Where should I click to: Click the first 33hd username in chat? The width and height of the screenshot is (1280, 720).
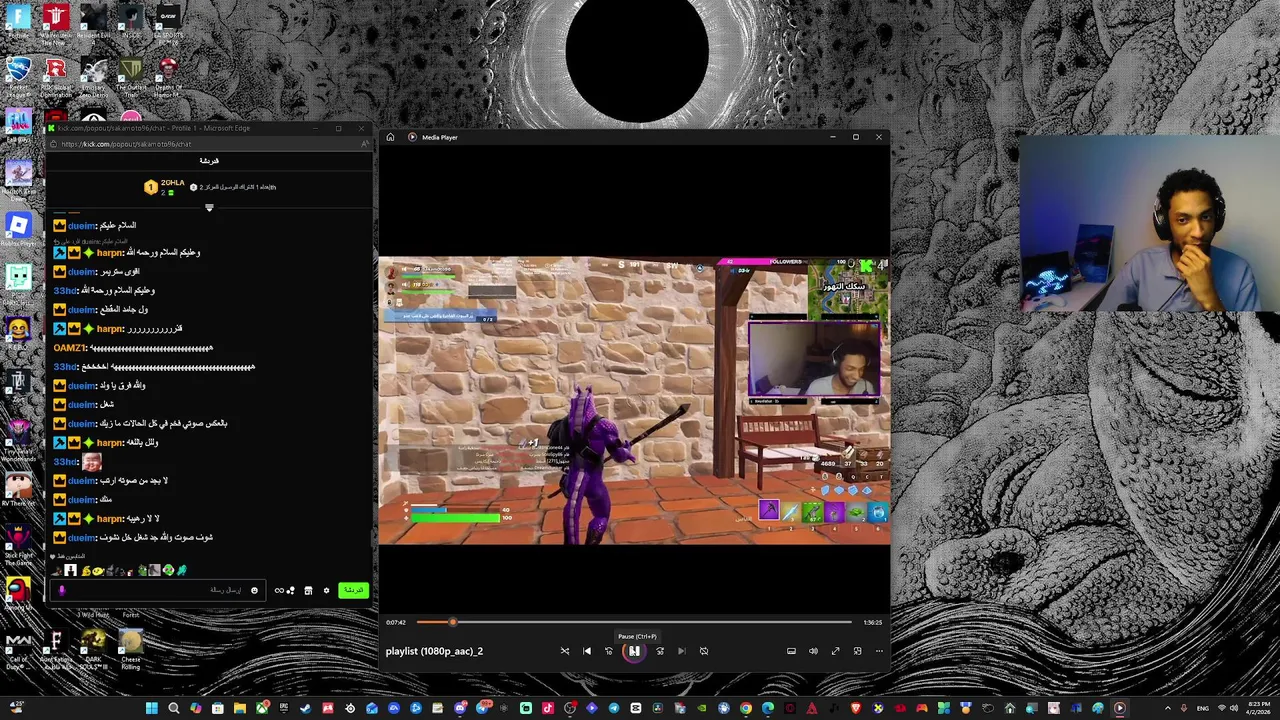click(65, 291)
